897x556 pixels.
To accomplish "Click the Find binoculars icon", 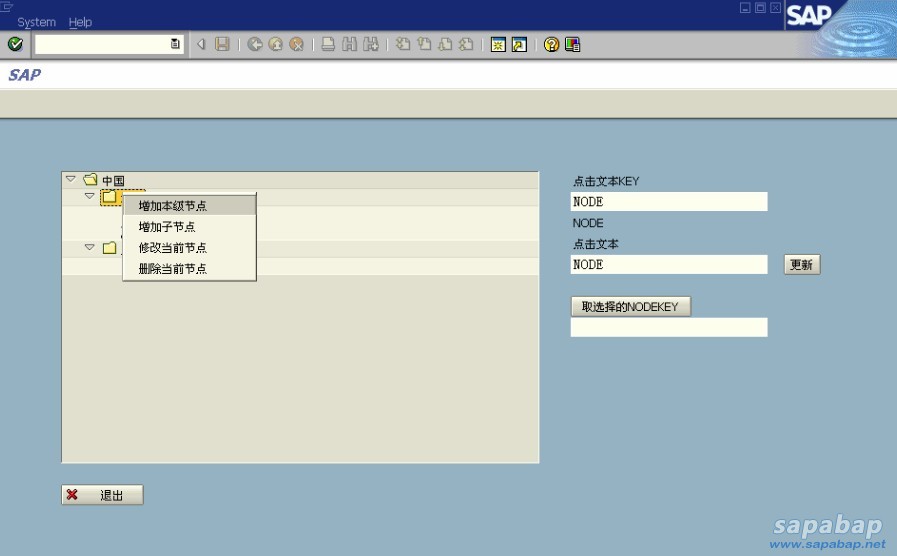I will click(x=349, y=44).
